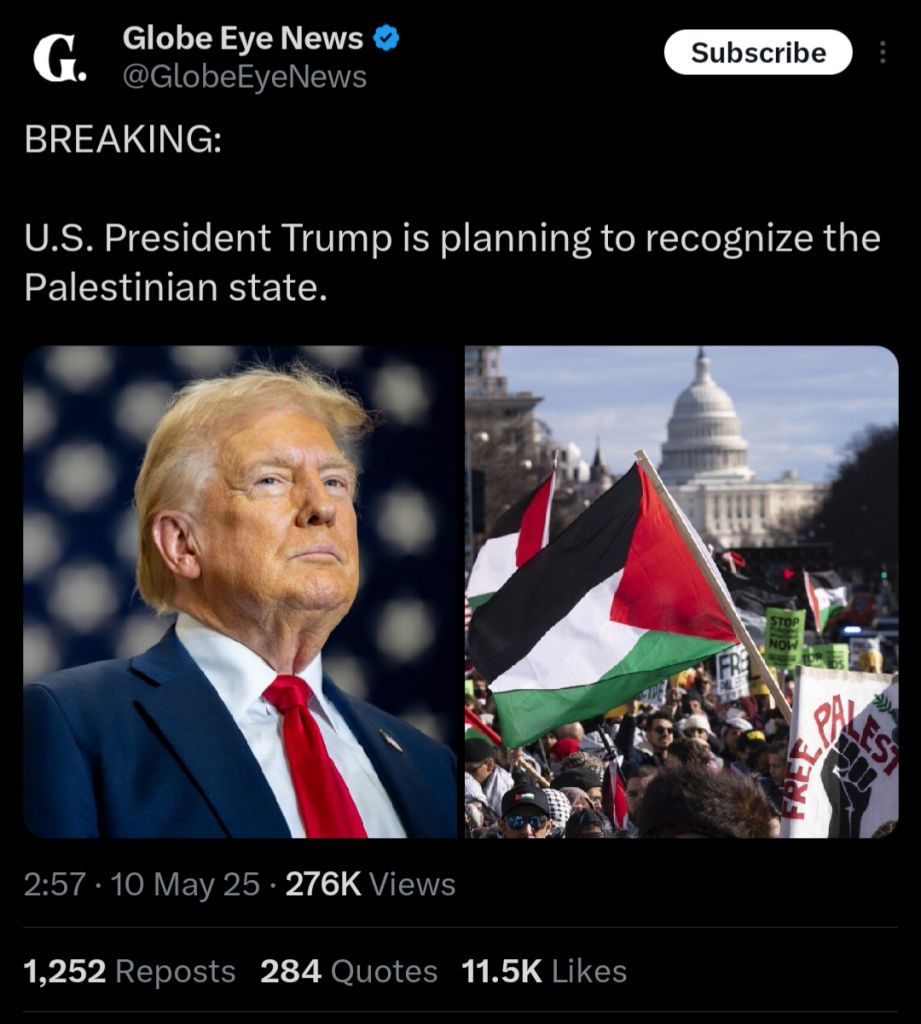Click the red tie in the left photo
Screen dimensions: 921x1024
(x=314, y=755)
